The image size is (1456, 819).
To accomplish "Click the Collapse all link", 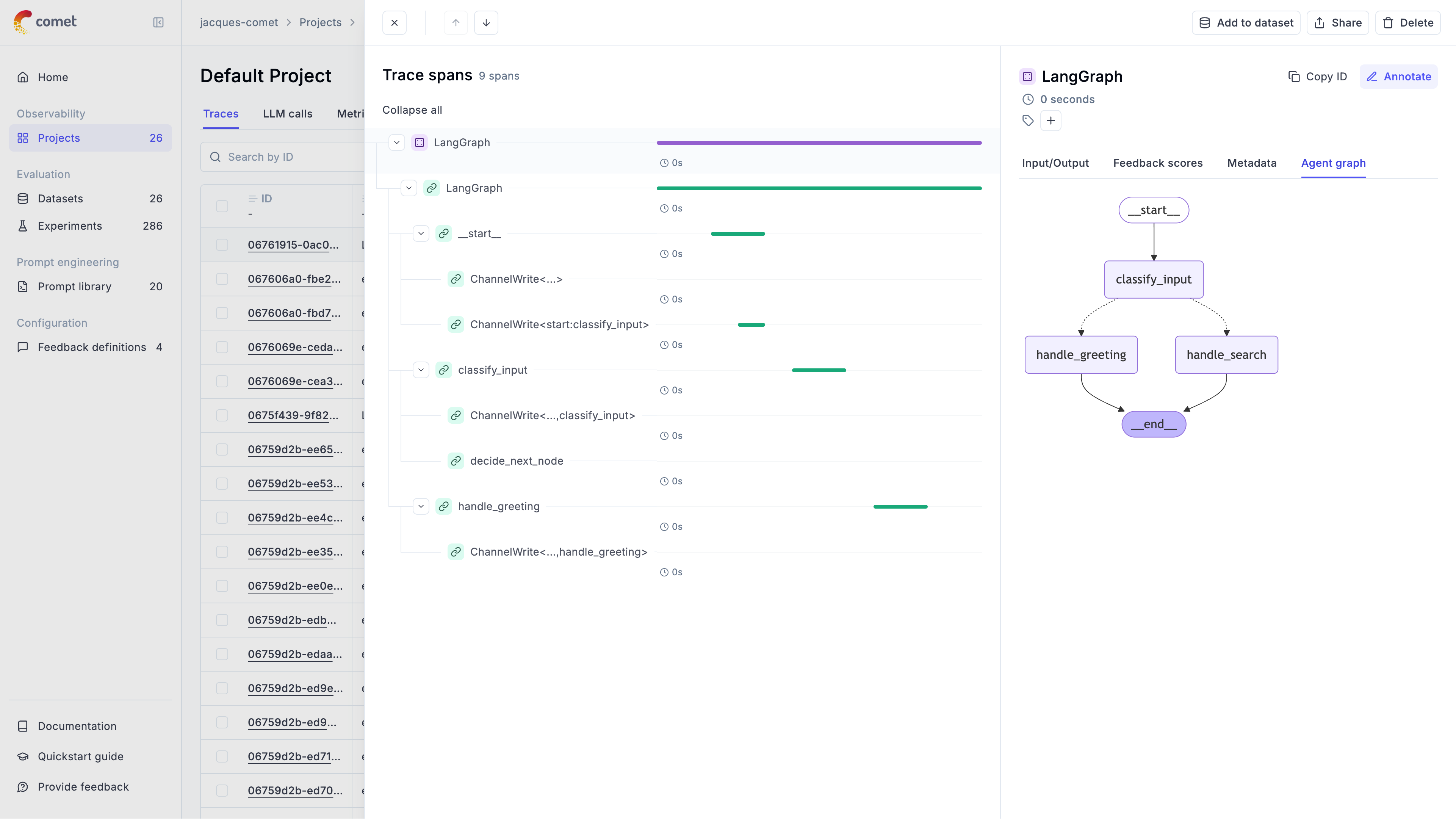I will click(x=412, y=110).
